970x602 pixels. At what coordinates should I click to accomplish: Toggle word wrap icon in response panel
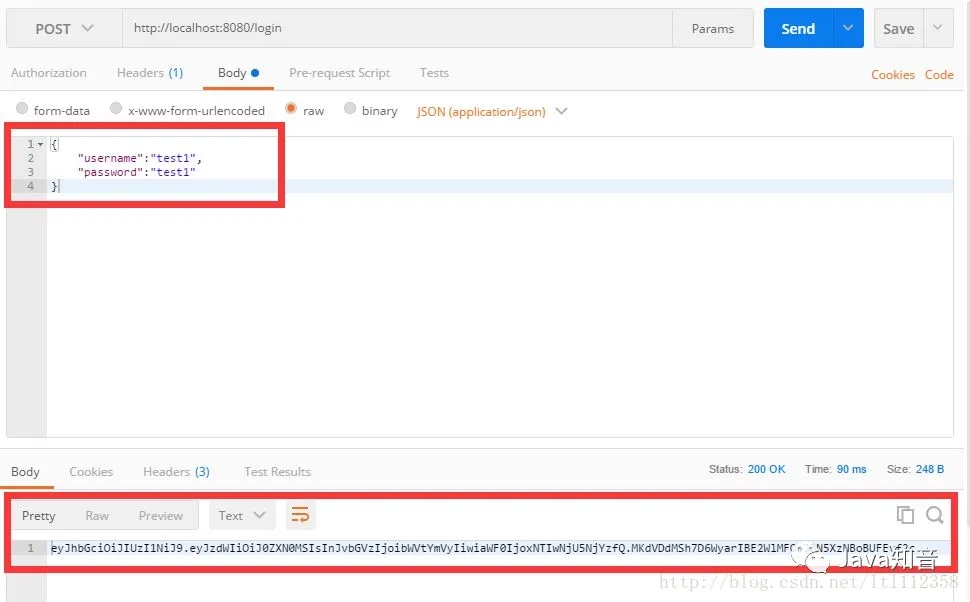pos(300,514)
